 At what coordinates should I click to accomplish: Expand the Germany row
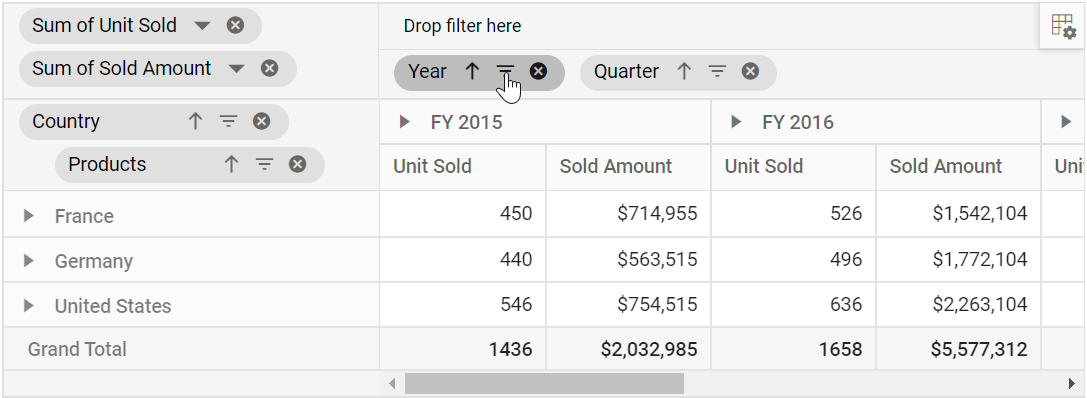[x=28, y=261]
